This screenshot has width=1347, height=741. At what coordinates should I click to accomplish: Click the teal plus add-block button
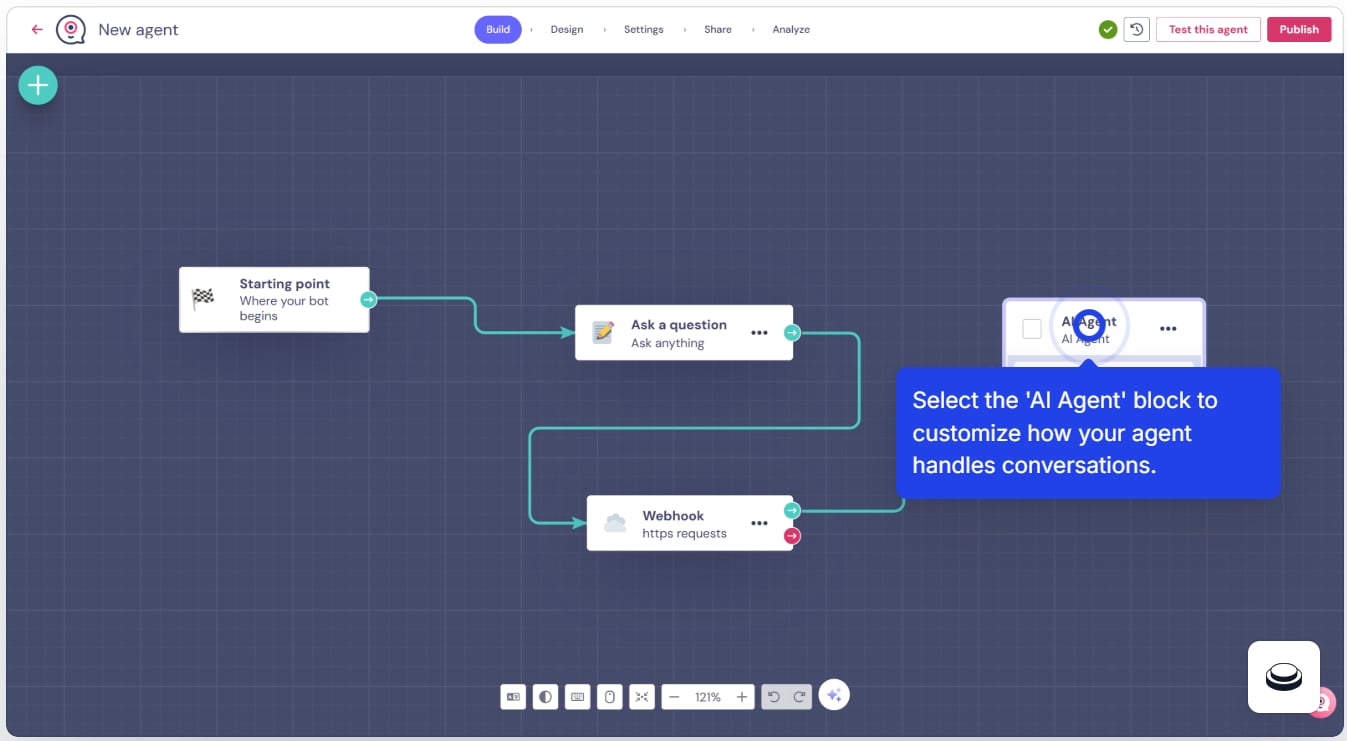tap(38, 86)
